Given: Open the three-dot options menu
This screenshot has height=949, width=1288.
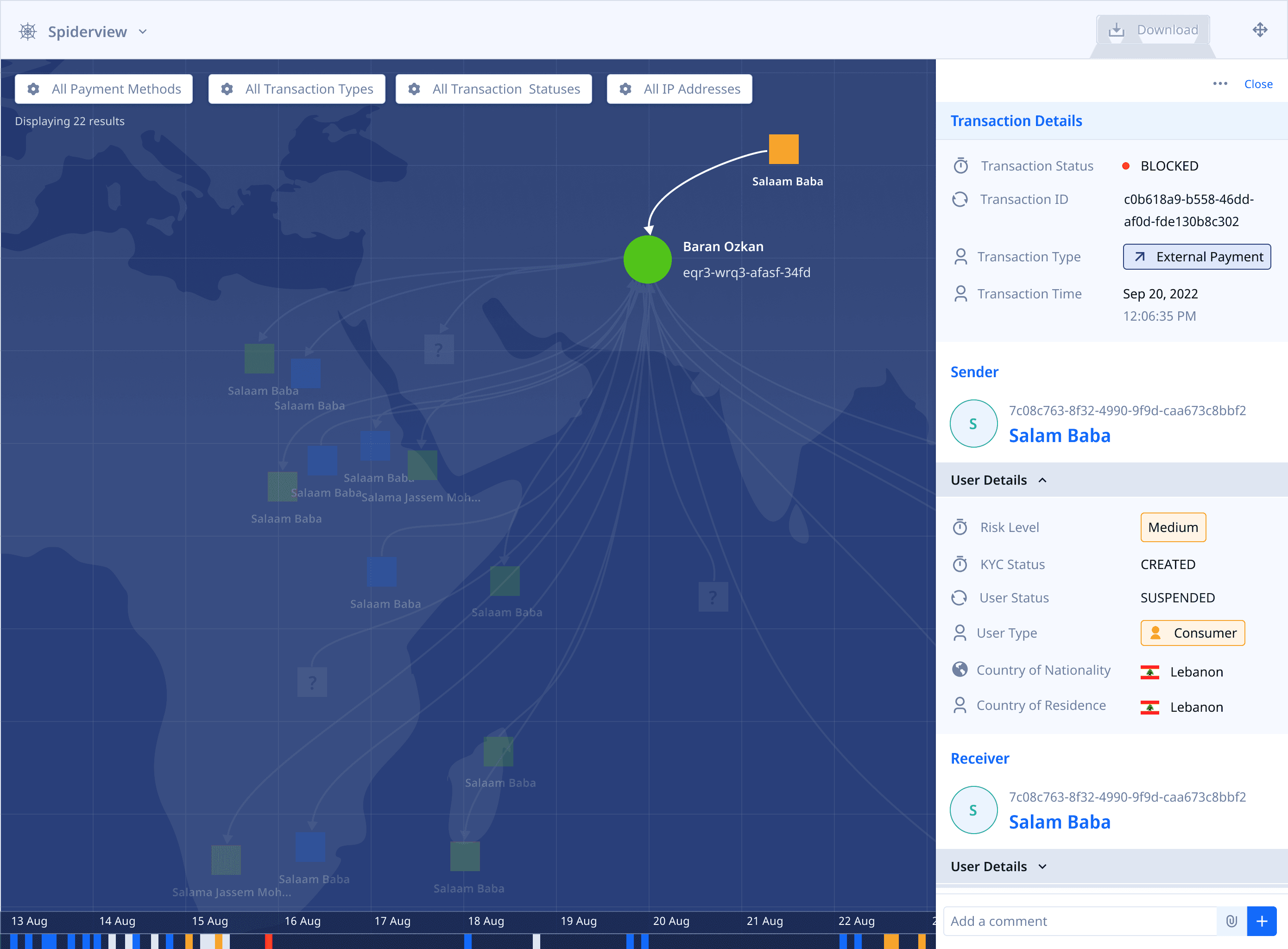Looking at the screenshot, I should click(x=1220, y=84).
